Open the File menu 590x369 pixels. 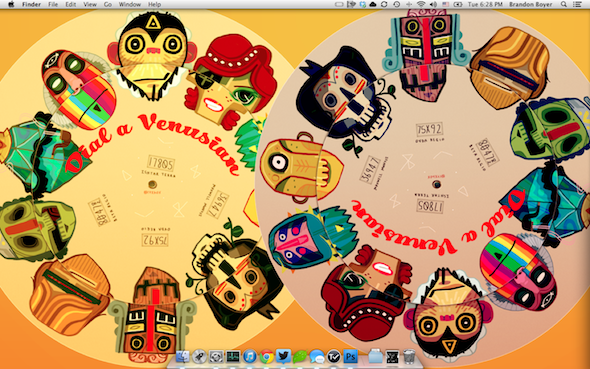pos(53,5)
